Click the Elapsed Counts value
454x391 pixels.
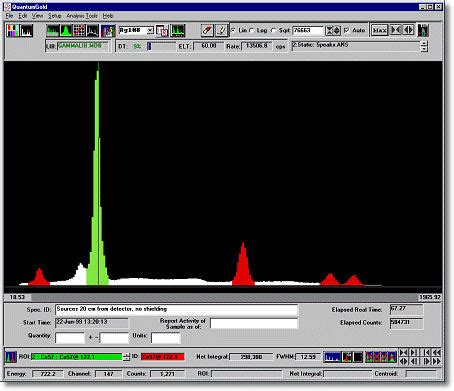tap(406, 323)
